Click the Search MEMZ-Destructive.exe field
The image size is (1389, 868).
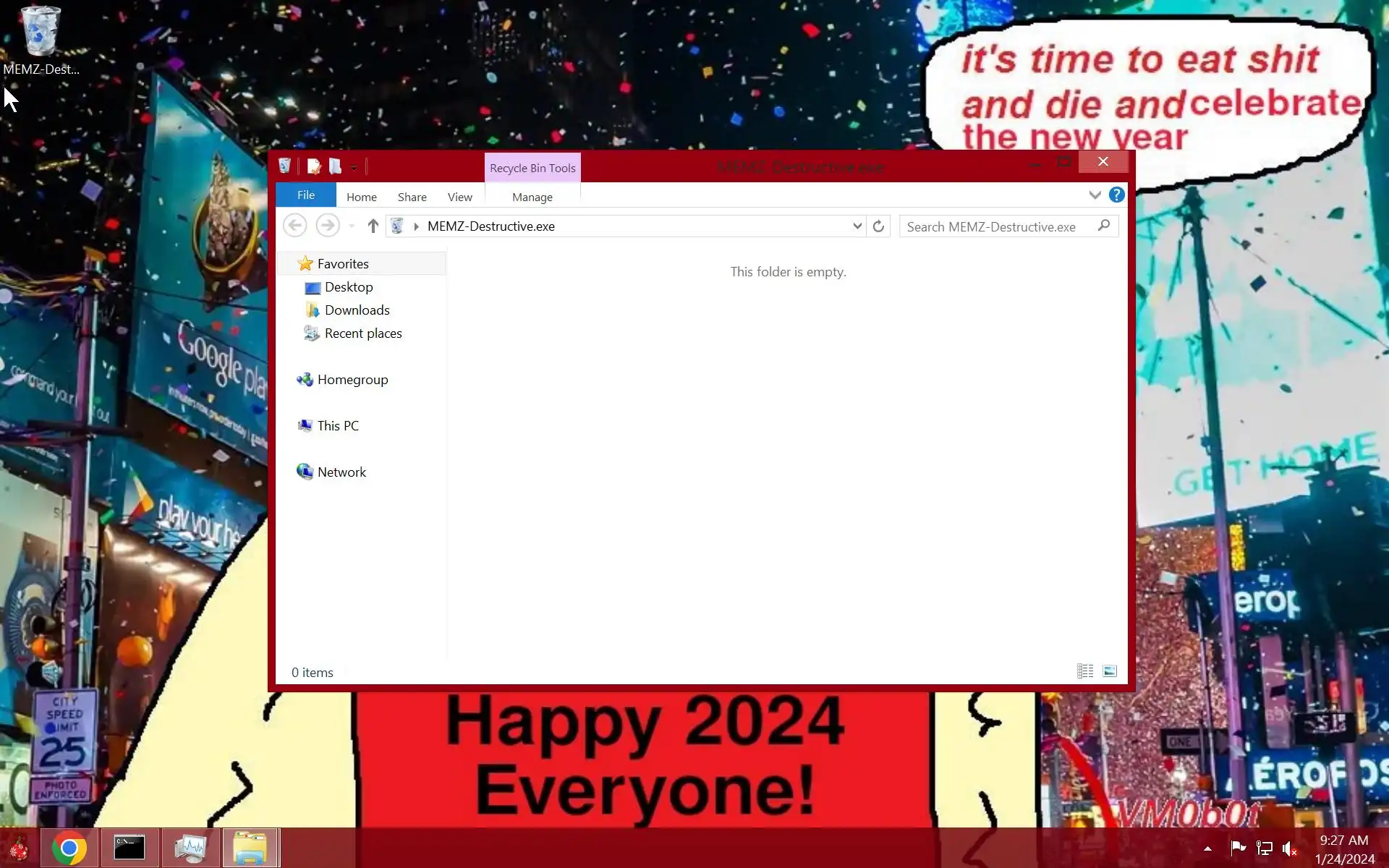[998, 226]
